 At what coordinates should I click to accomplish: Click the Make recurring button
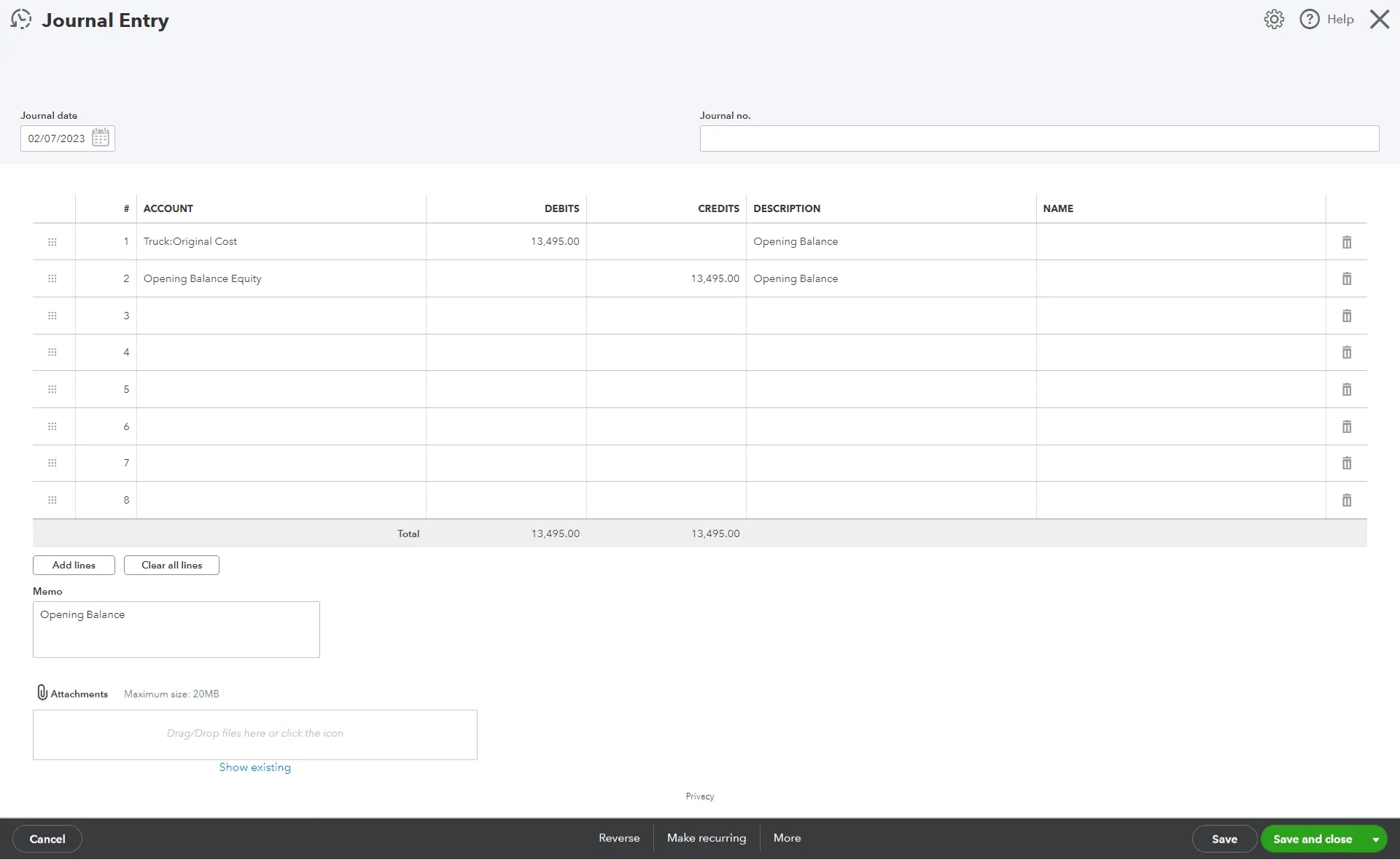[x=706, y=838]
